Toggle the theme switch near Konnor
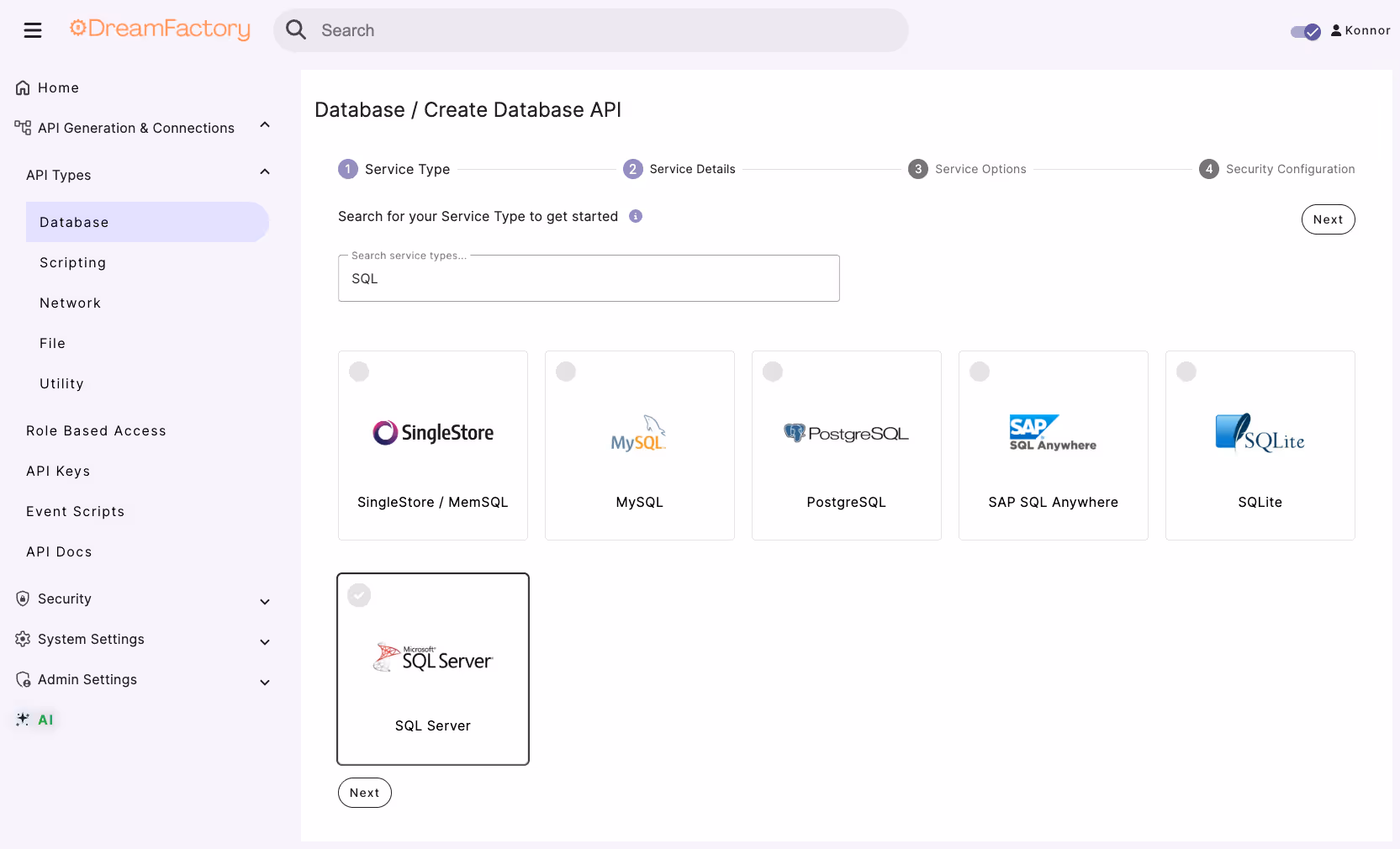1400x849 pixels. [1306, 31]
